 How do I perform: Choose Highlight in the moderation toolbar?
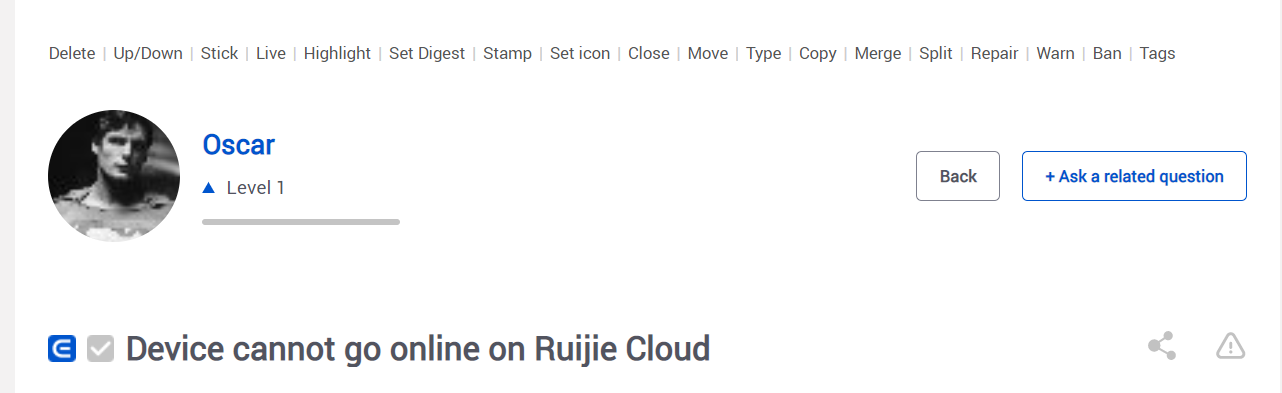337,53
